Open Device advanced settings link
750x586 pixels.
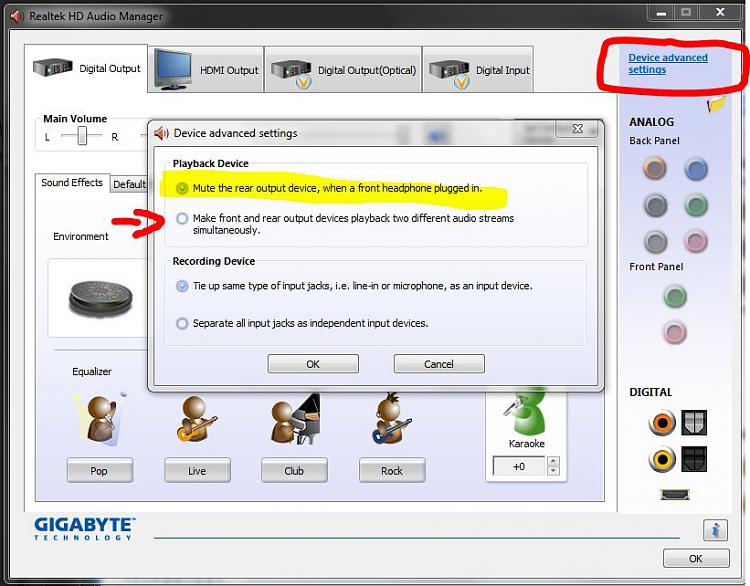pos(668,63)
